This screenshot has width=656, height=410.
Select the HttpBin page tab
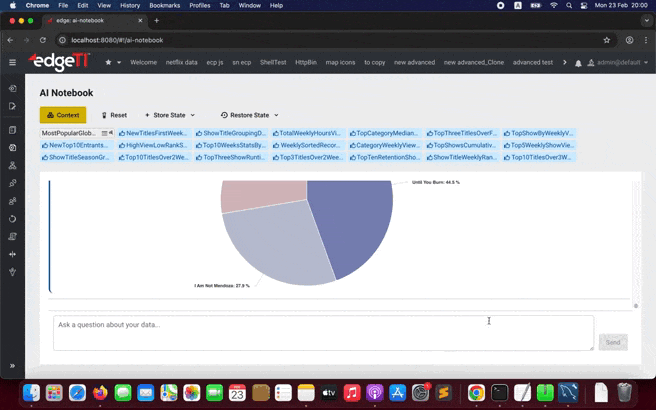point(305,63)
